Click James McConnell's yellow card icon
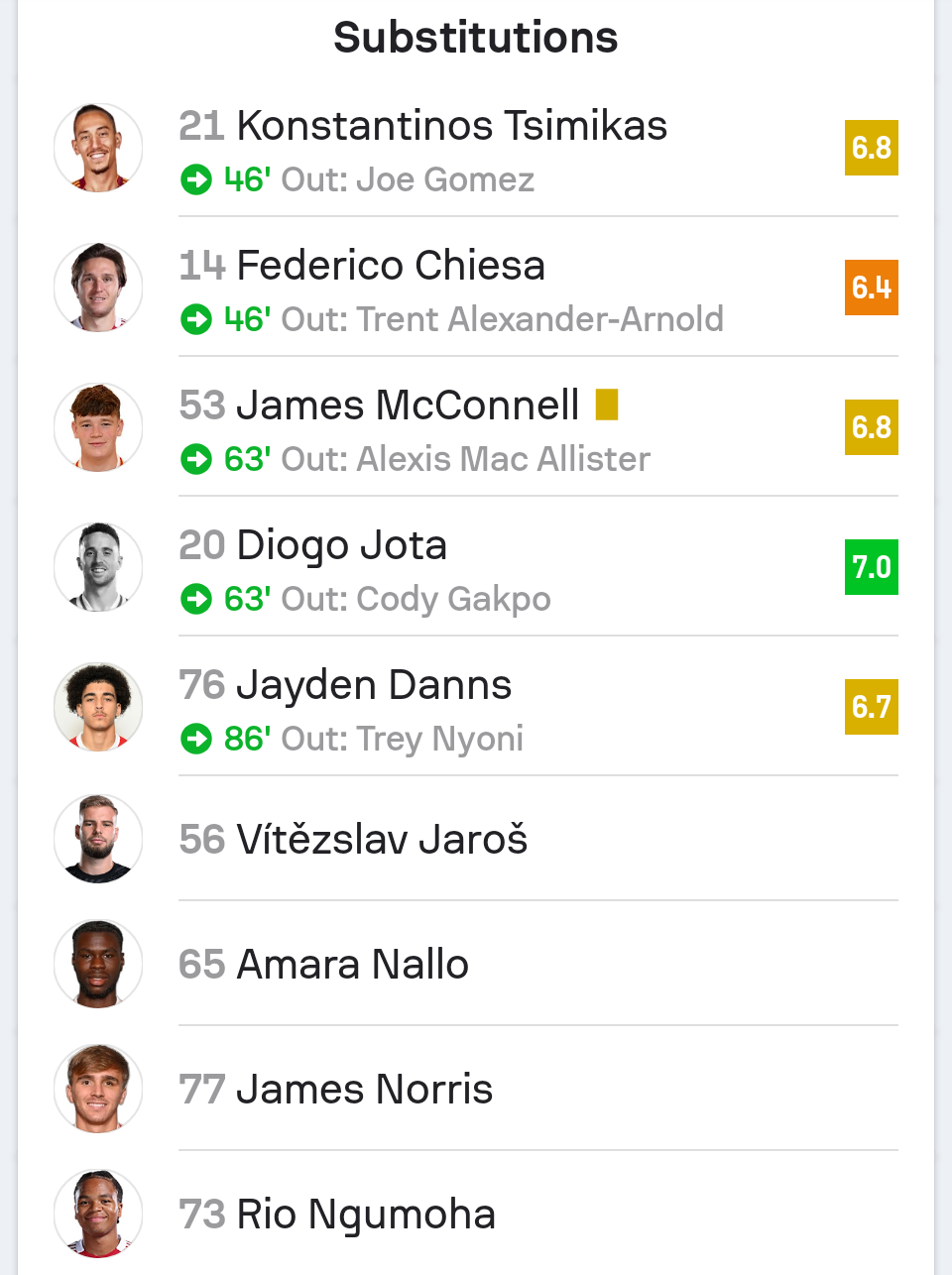Screen dimensions: 952x1275 click(x=607, y=405)
